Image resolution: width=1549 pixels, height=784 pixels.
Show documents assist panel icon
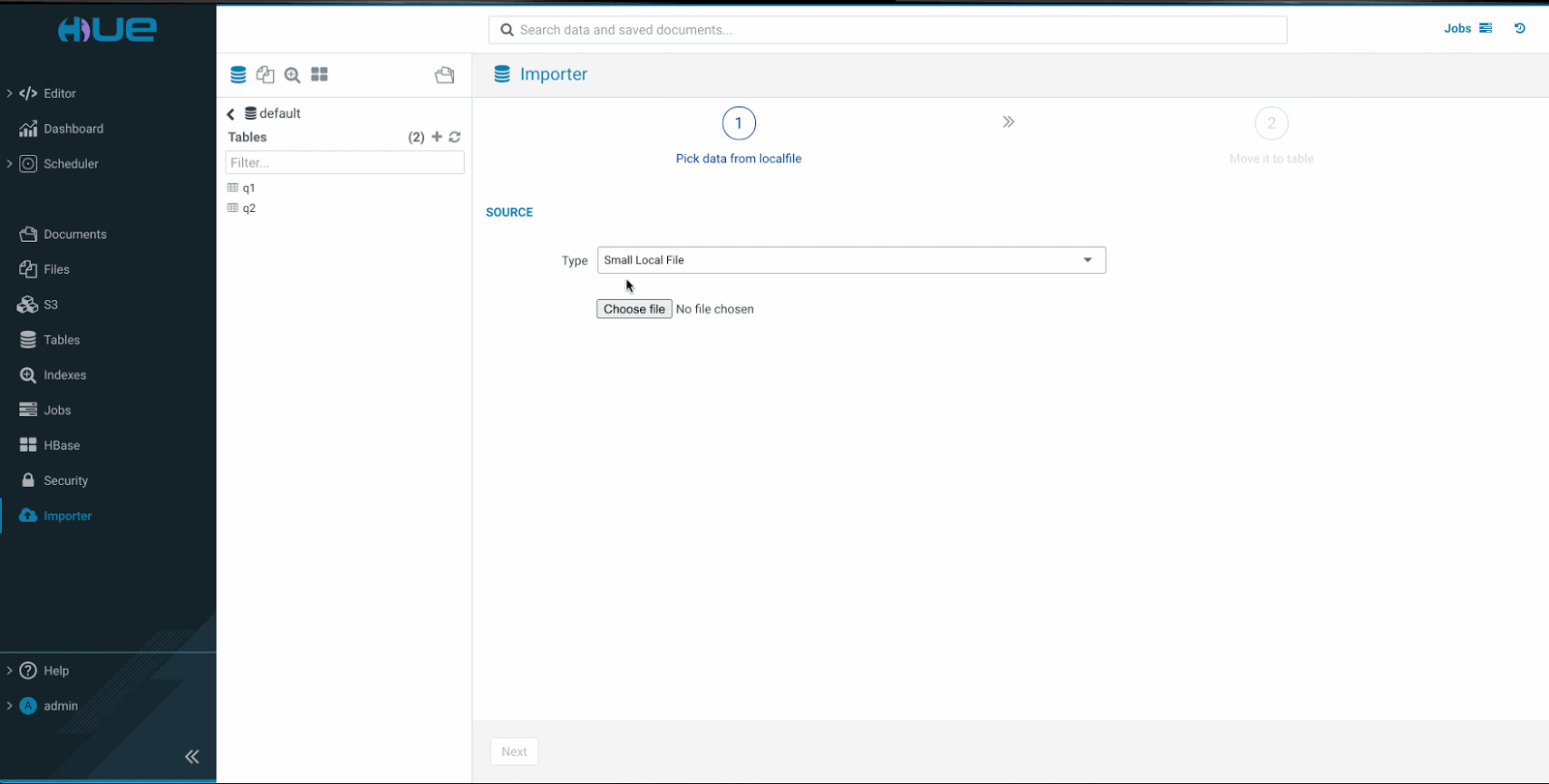[x=265, y=75]
